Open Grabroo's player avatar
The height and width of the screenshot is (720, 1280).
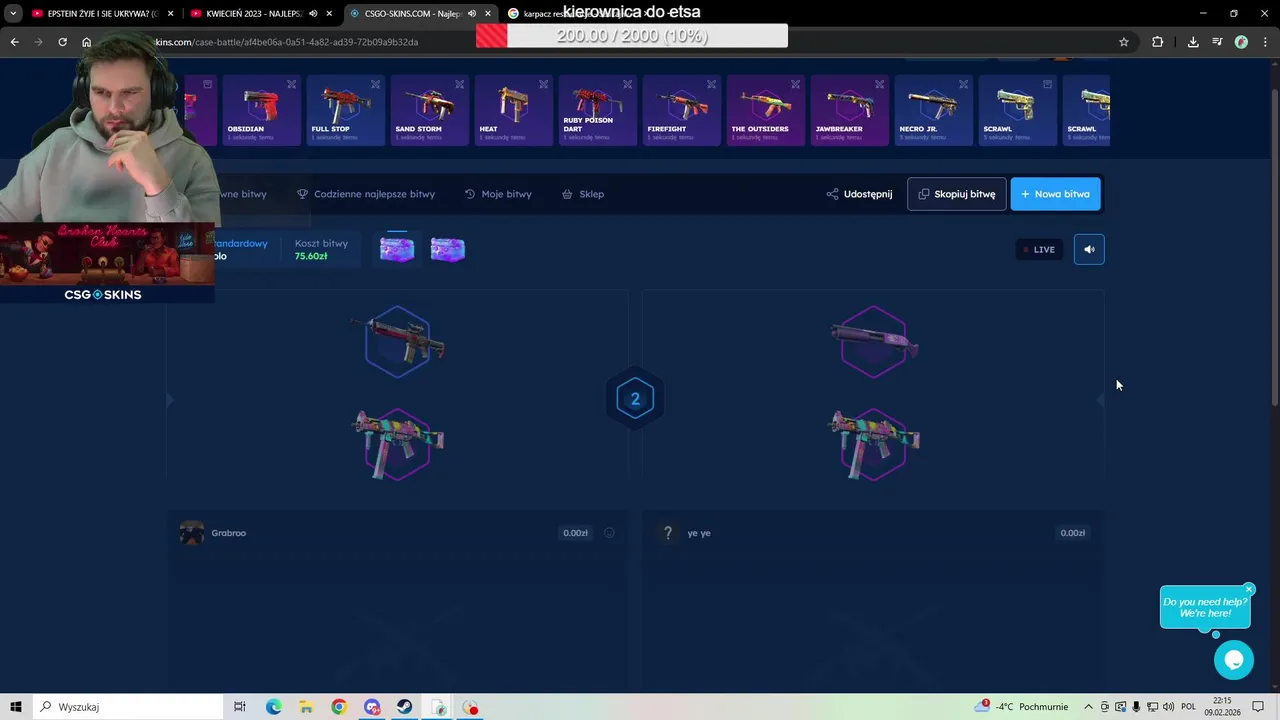coord(191,533)
